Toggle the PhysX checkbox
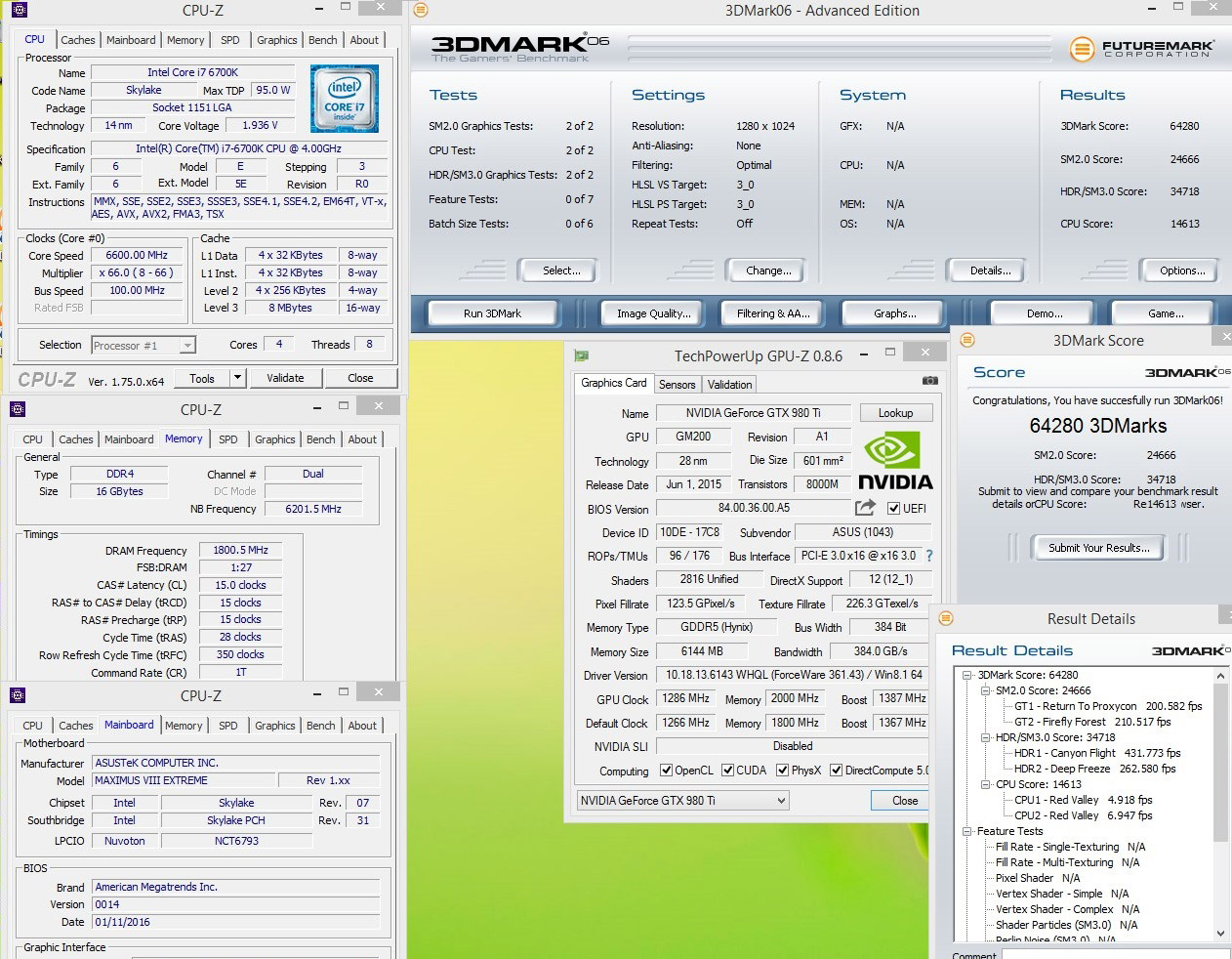This screenshot has height=959, width=1232. (x=782, y=771)
